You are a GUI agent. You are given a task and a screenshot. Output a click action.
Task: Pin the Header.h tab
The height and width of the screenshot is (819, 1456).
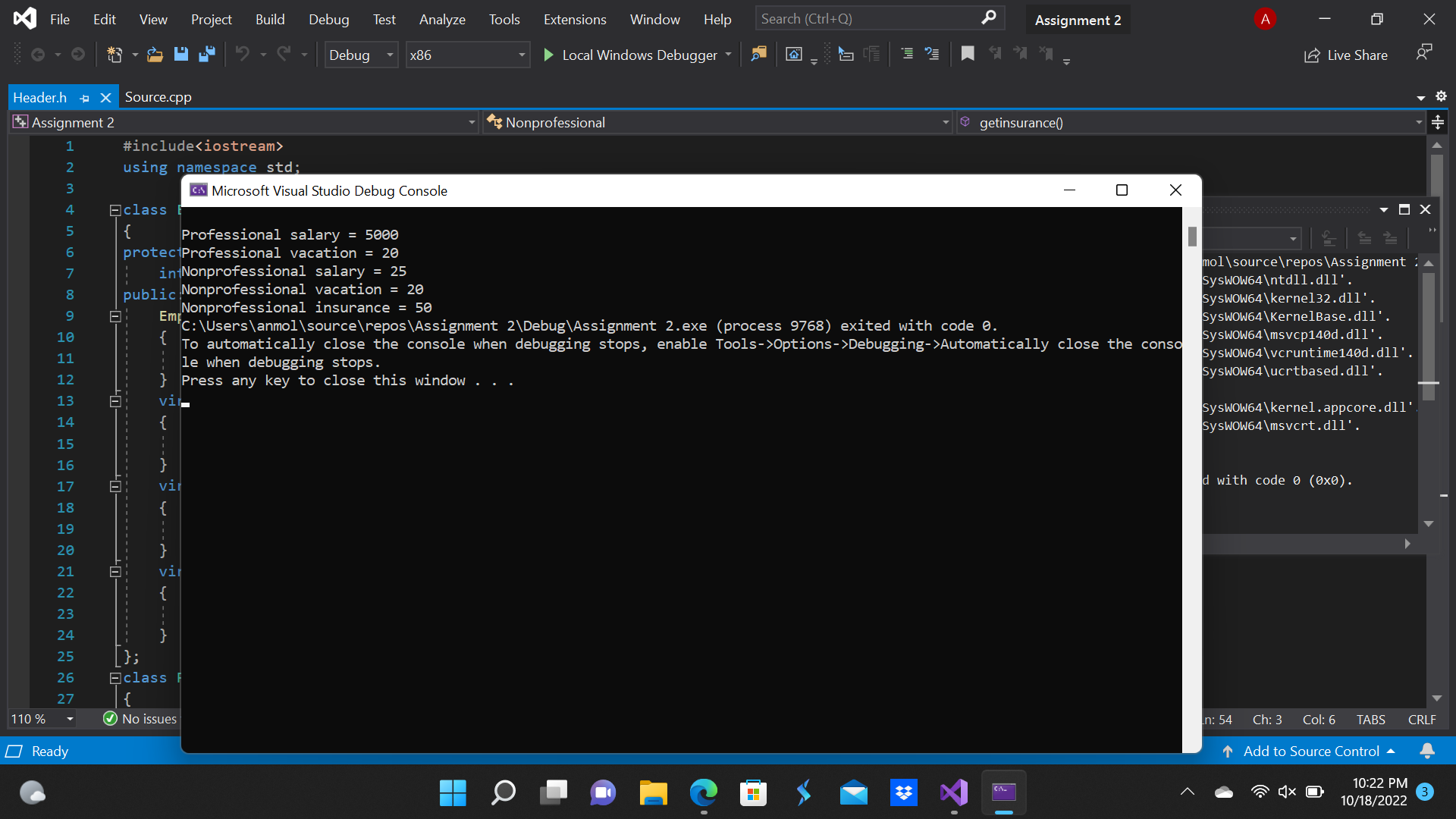tap(85, 98)
